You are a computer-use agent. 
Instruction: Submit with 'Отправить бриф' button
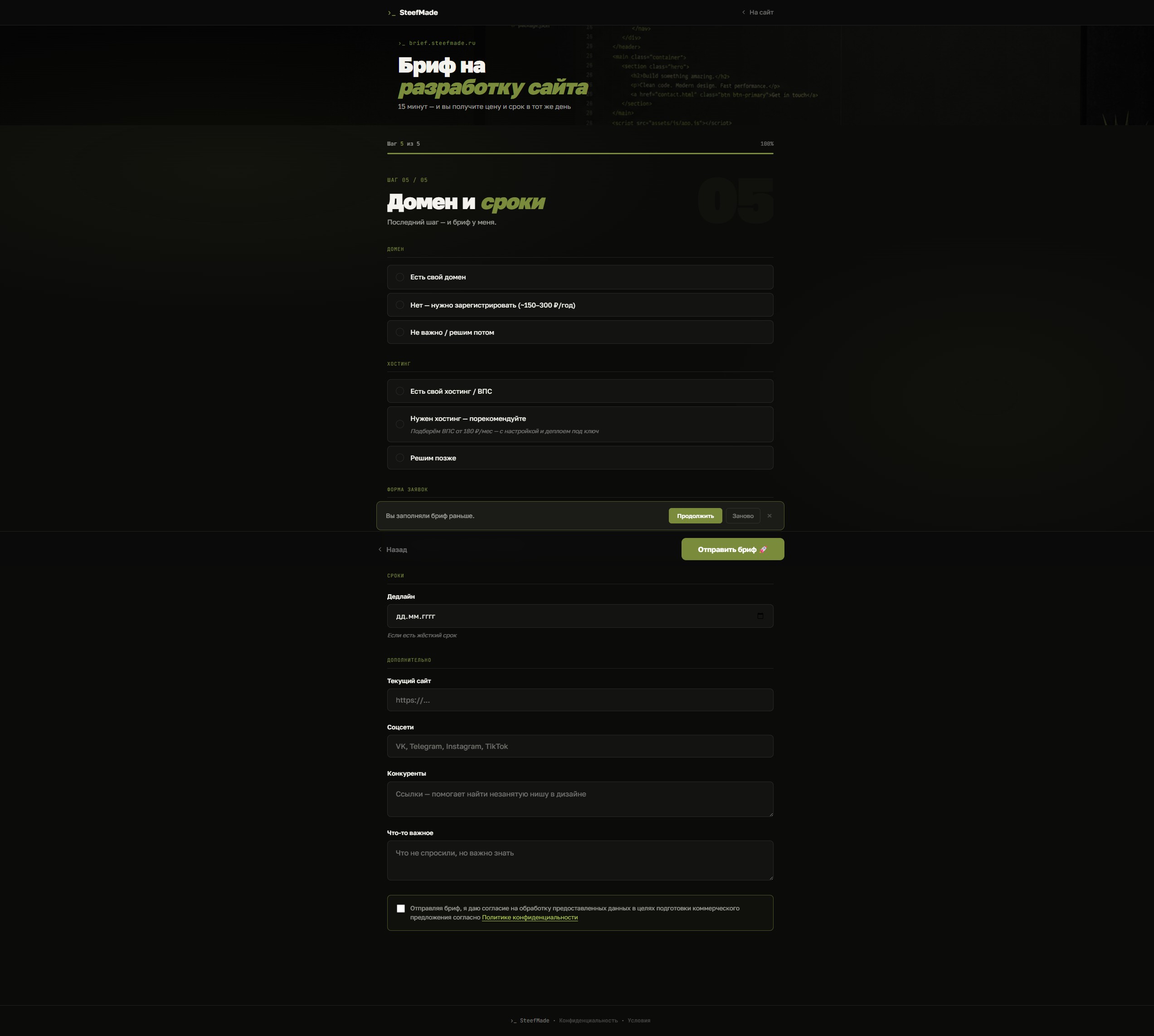pyautogui.click(x=732, y=549)
